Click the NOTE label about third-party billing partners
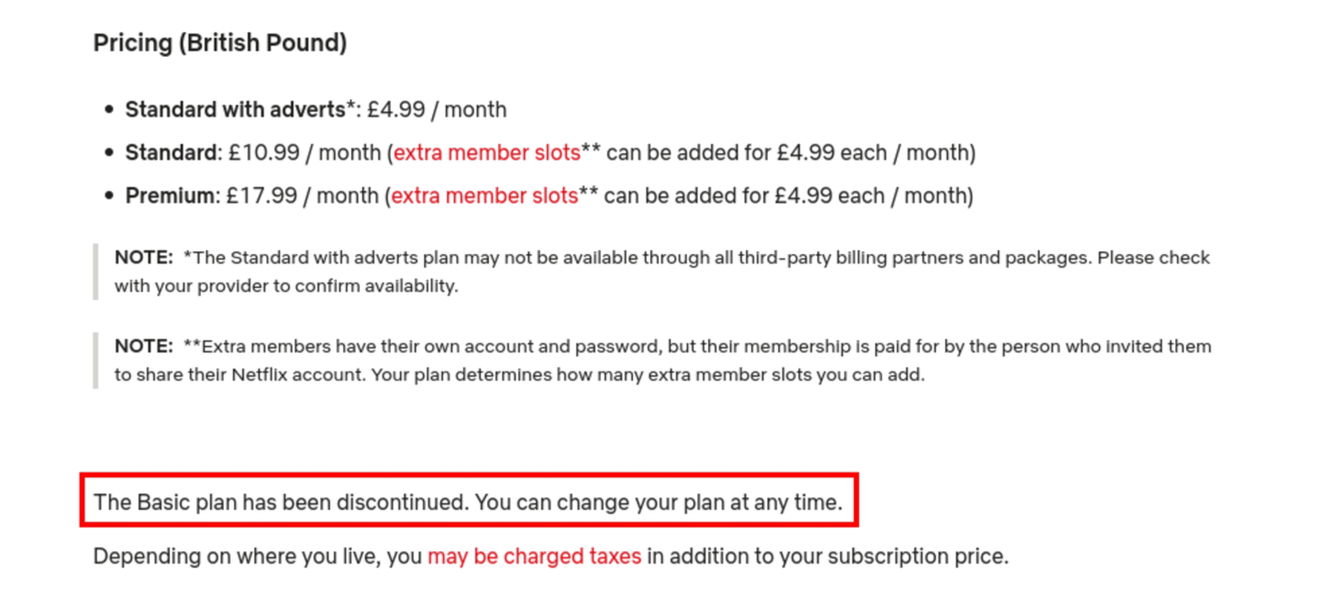This screenshot has height=600, width=1321. [x=144, y=257]
